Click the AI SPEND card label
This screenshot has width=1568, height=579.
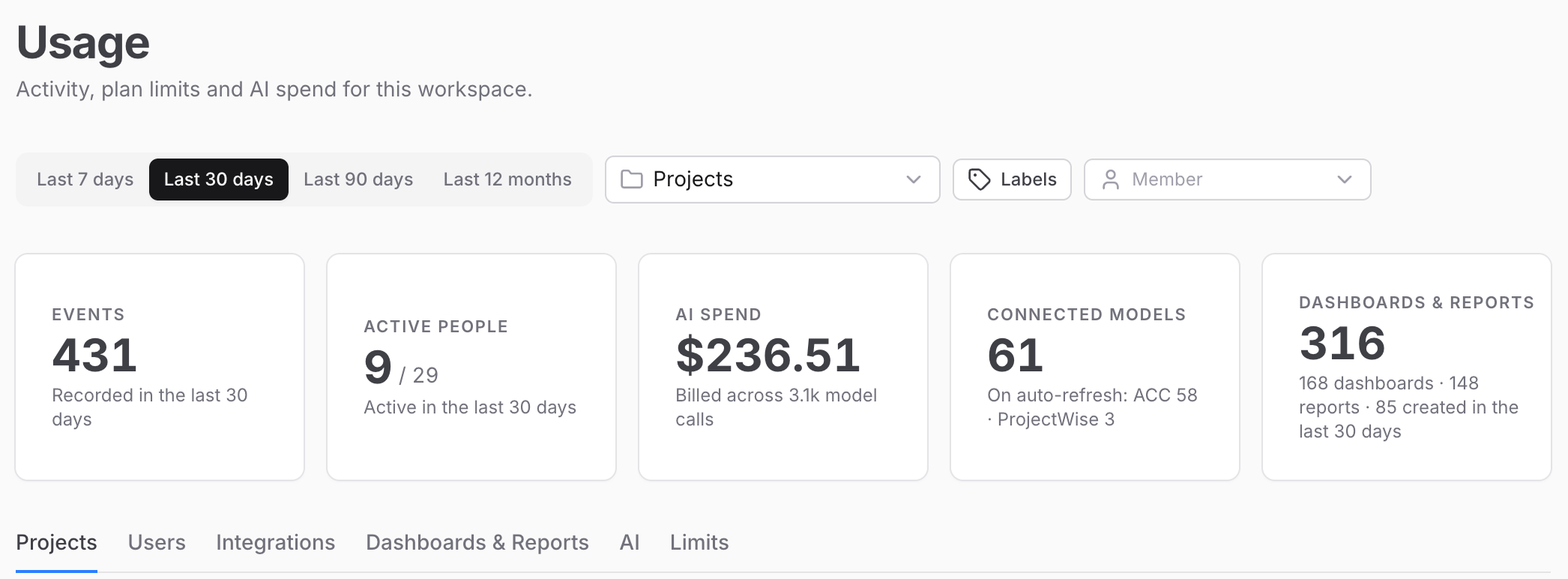click(718, 314)
